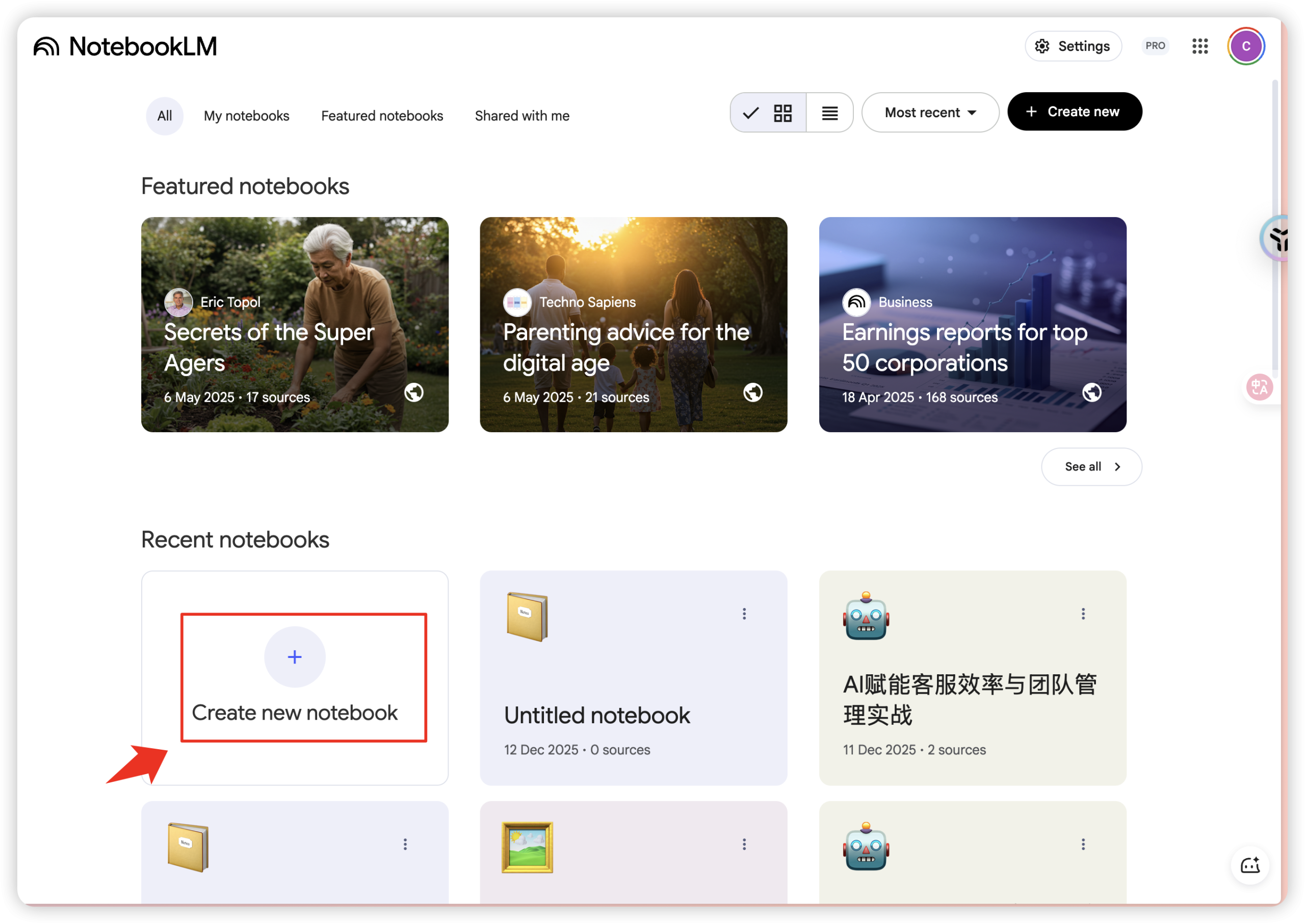Open the Earnings reports notebook card
The image size is (1305, 924).
[972, 324]
